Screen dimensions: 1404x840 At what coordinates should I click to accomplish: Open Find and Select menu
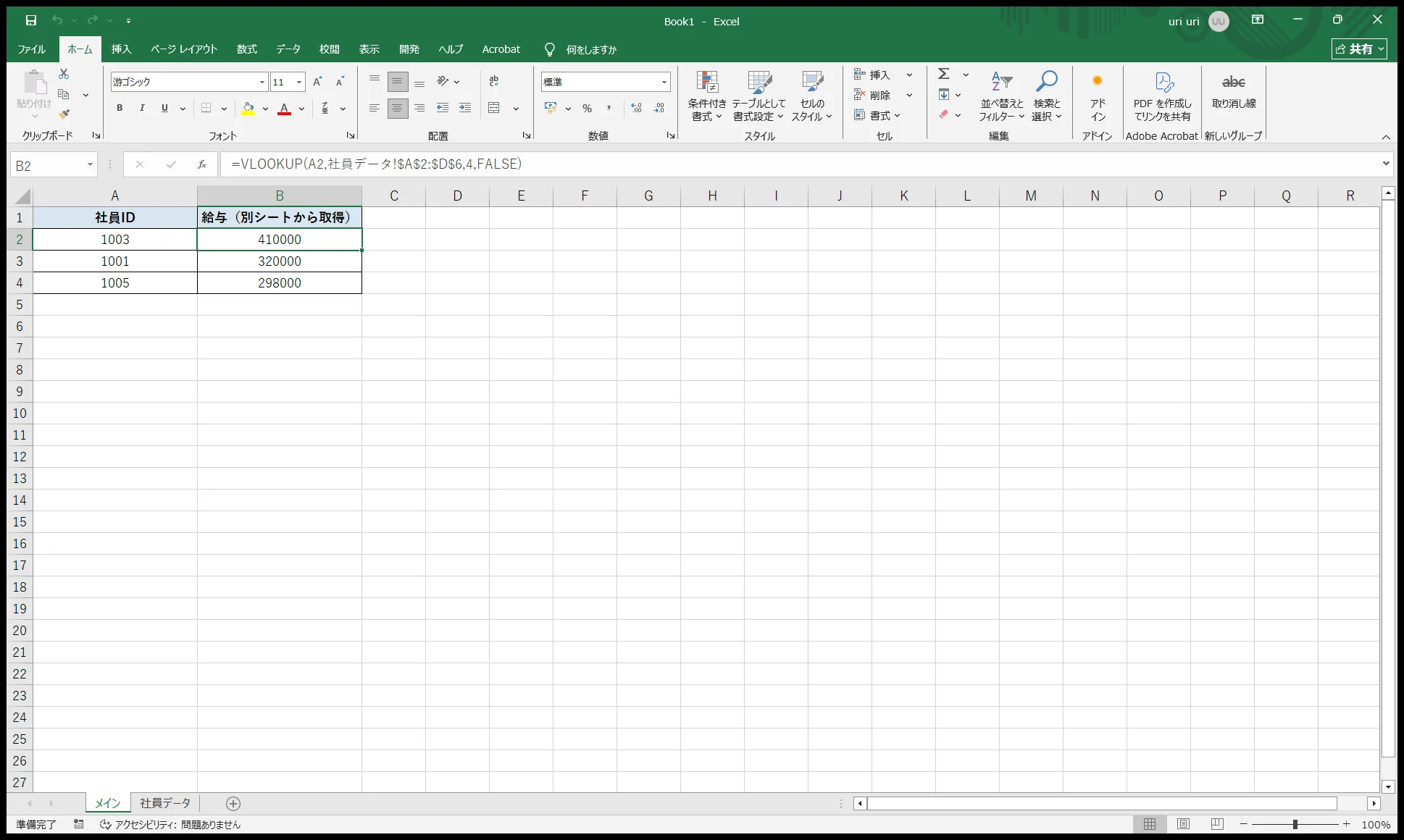tap(1047, 96)
